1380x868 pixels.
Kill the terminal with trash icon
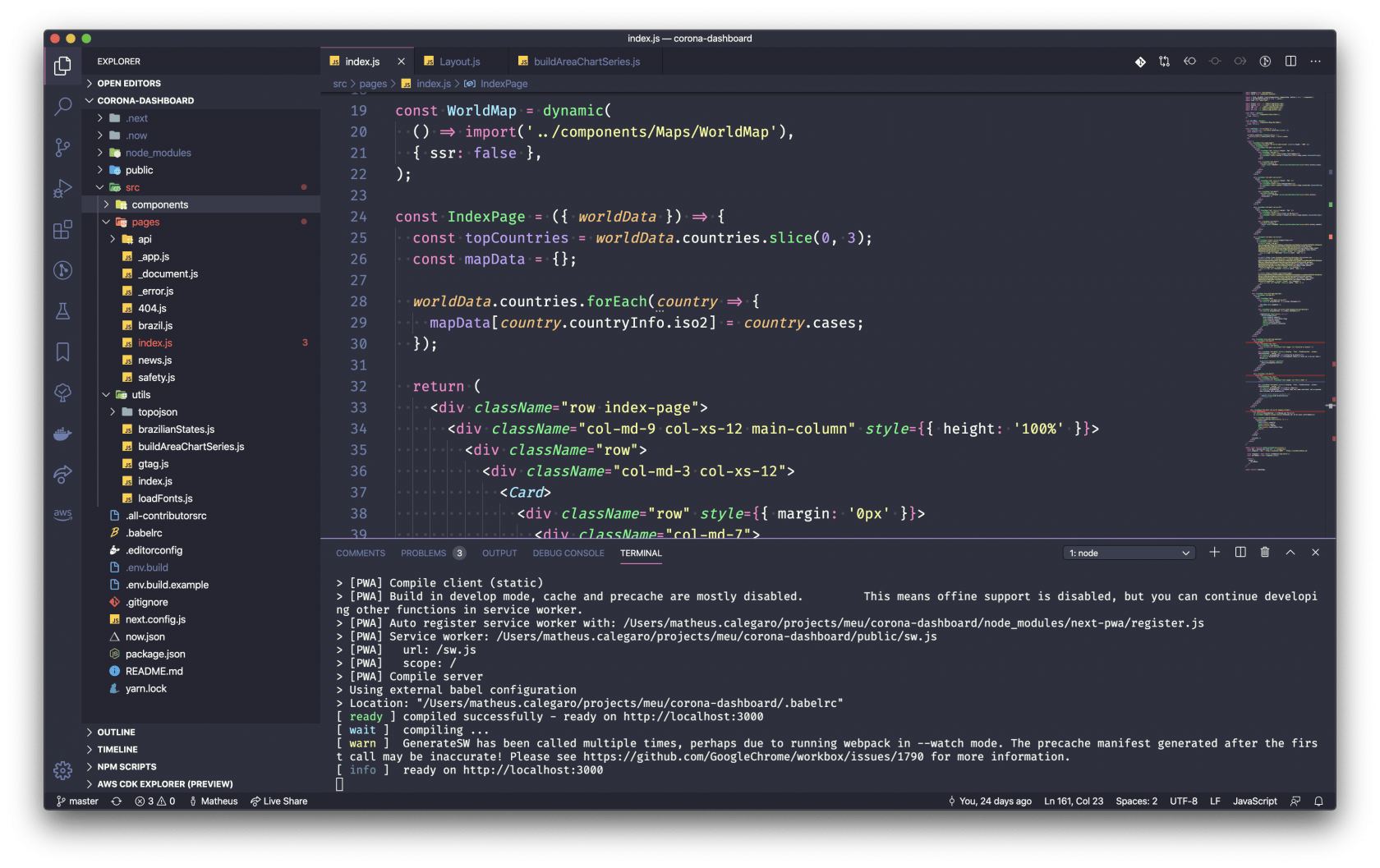coord(1265,553)
